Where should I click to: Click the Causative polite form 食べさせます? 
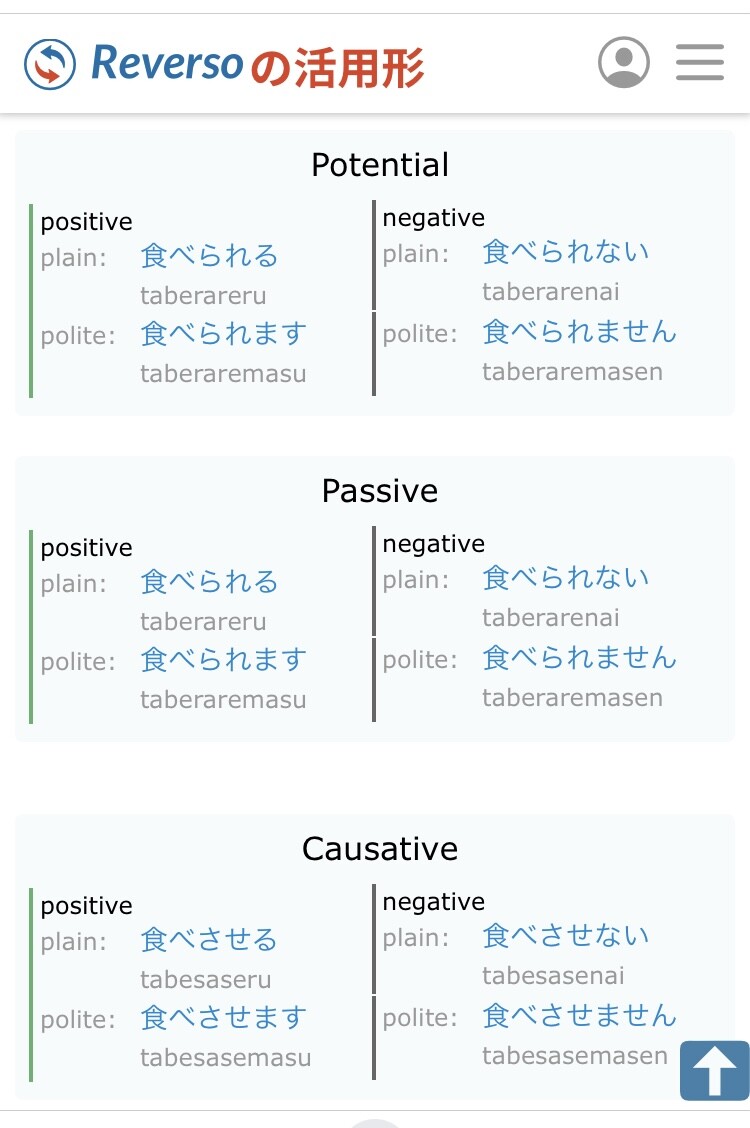(223, 1018)
